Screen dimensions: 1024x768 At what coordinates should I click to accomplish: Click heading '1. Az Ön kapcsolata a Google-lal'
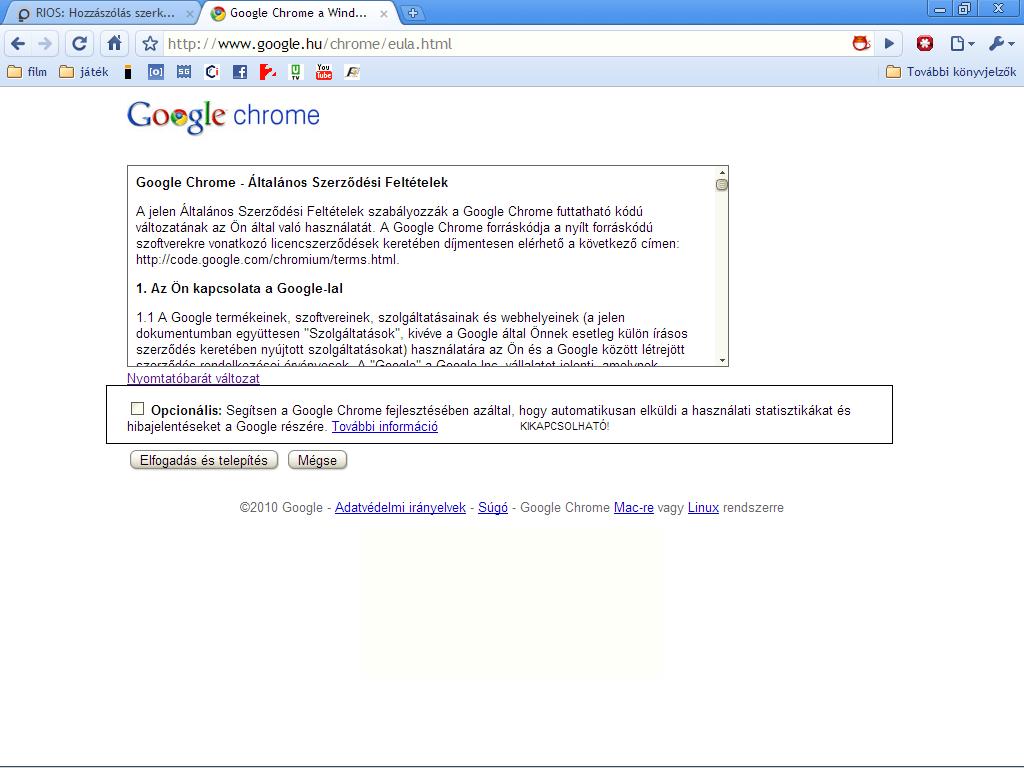(240, 289)
